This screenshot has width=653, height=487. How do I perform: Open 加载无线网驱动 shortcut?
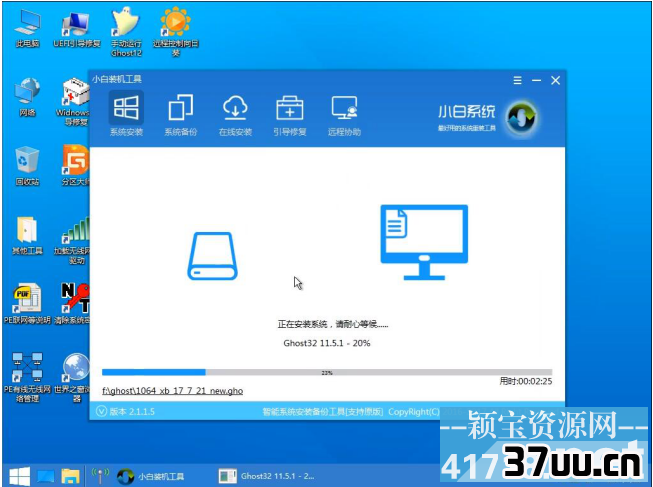[72, 240]
